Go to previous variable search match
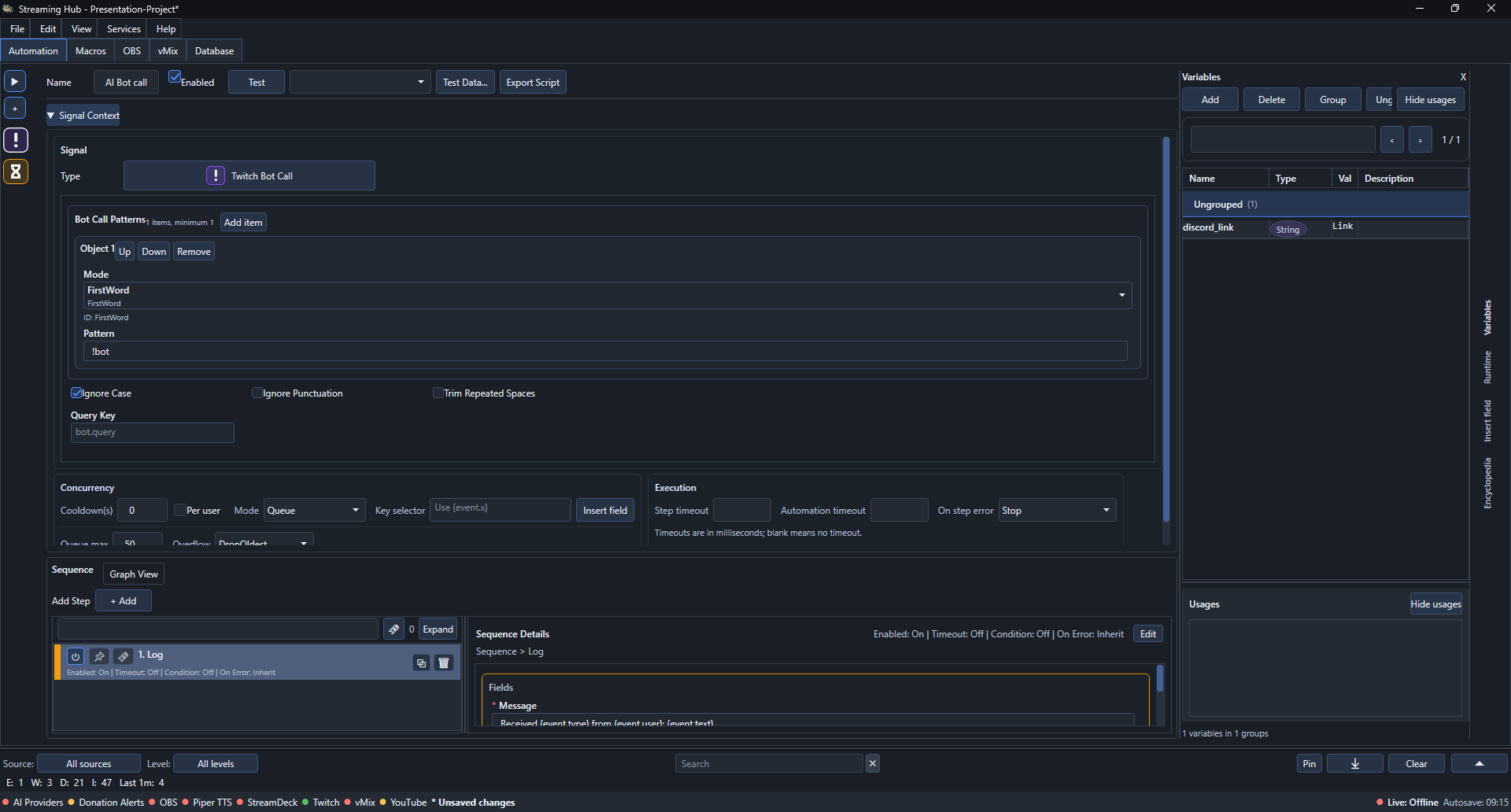Screen dimensions: 1511x812 pos(1392,140)
